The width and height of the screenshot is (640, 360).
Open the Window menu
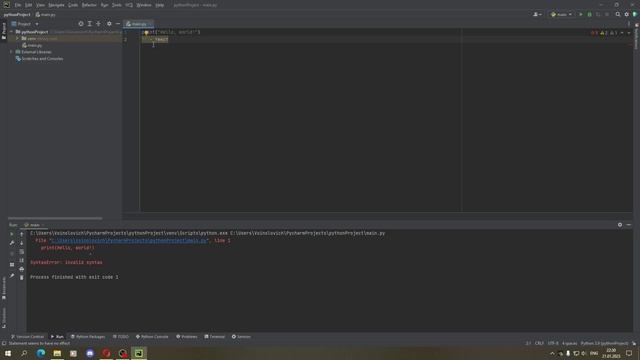click(x=144, y=5)
